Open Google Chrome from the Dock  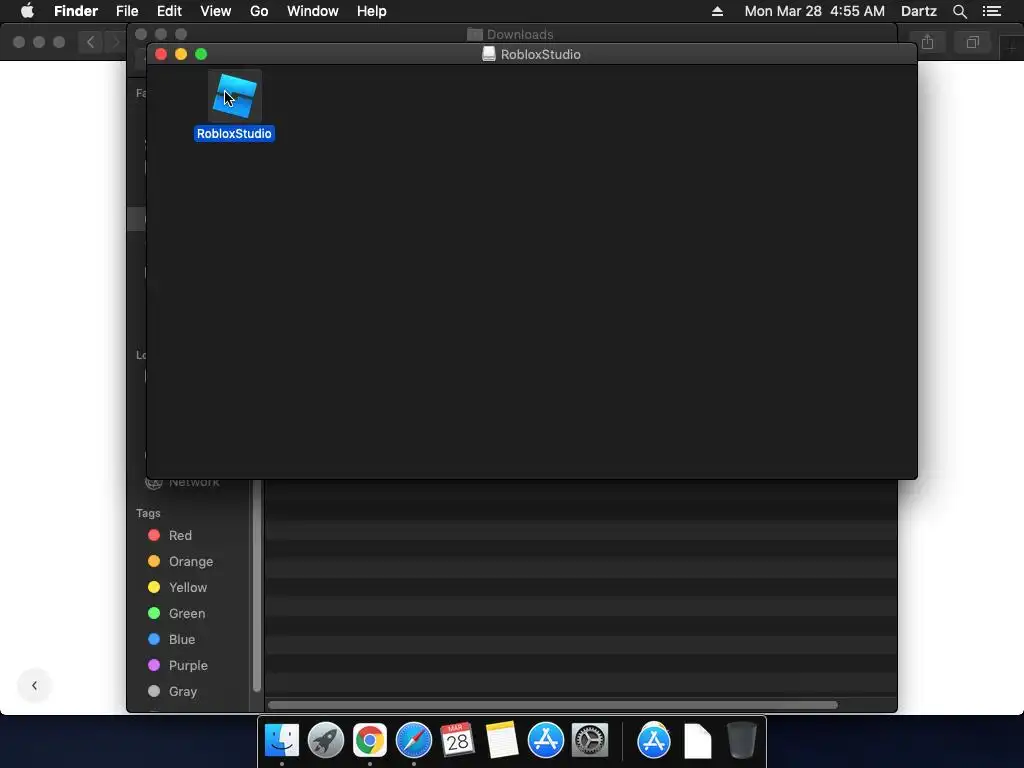tap(370, 740)
